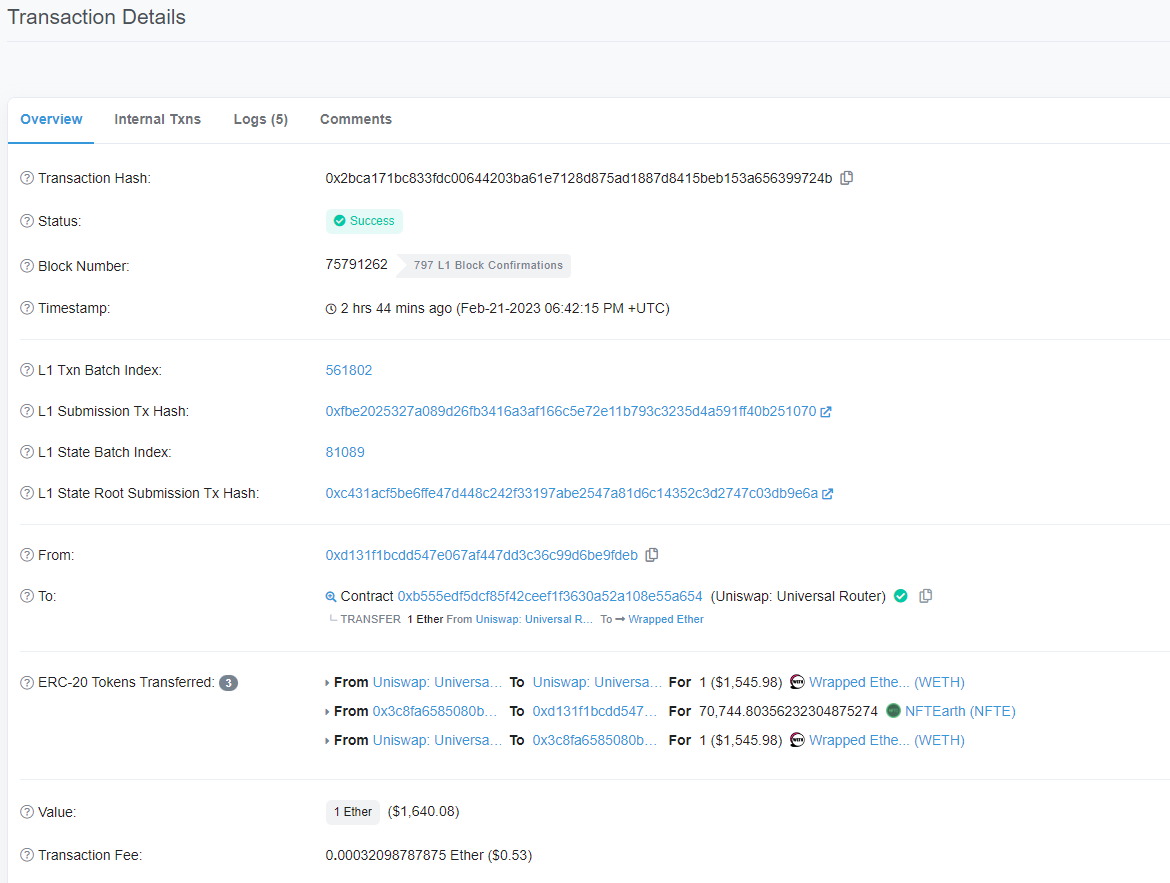Click the help icon next to To
Viewport: 1170px width, 883px height.
tap(27, 596)
